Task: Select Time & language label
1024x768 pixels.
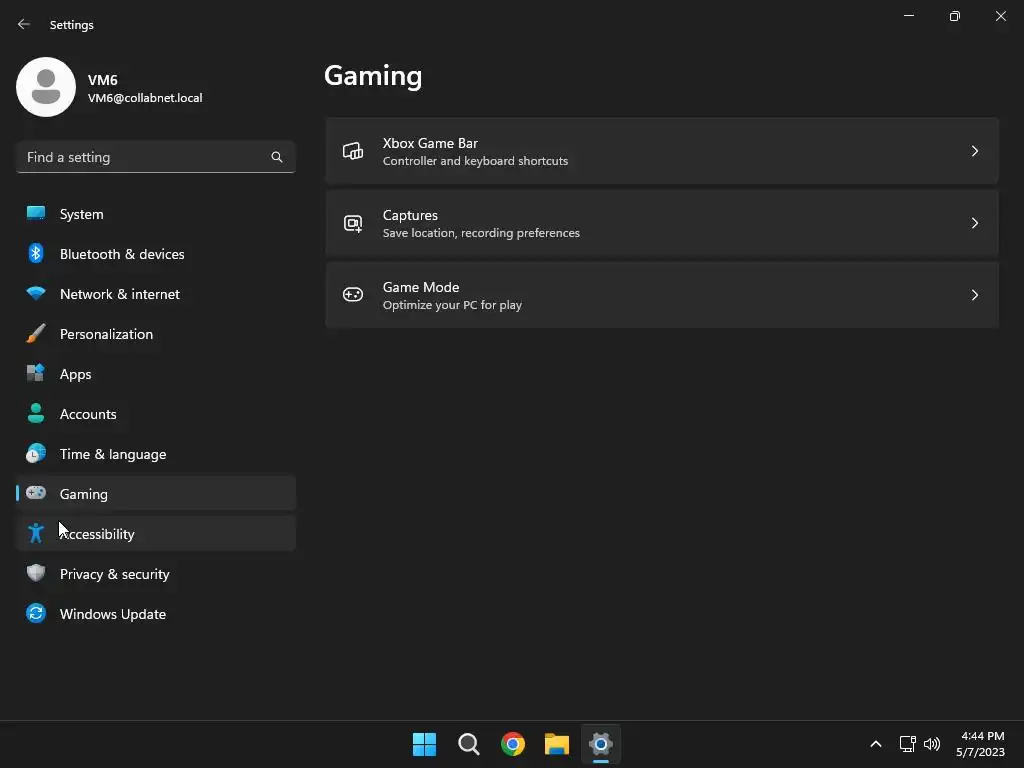Action: tap(113, 454)
